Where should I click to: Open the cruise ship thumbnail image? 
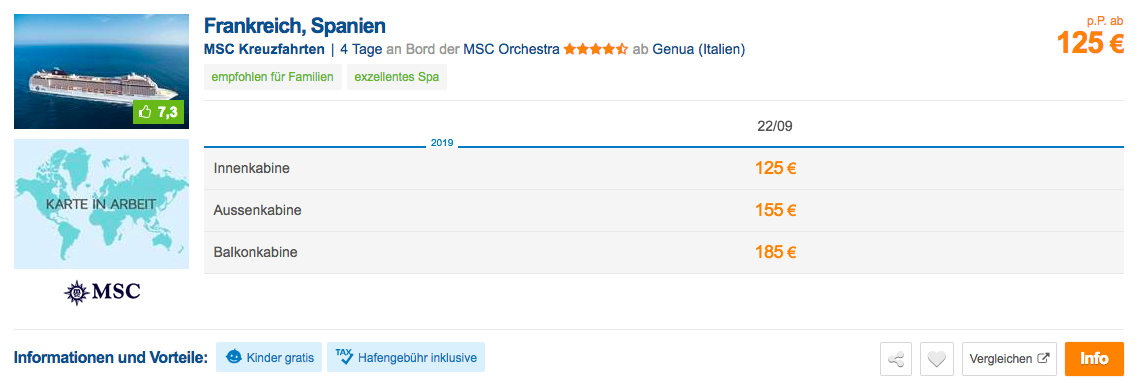click(x=102, y=71)
